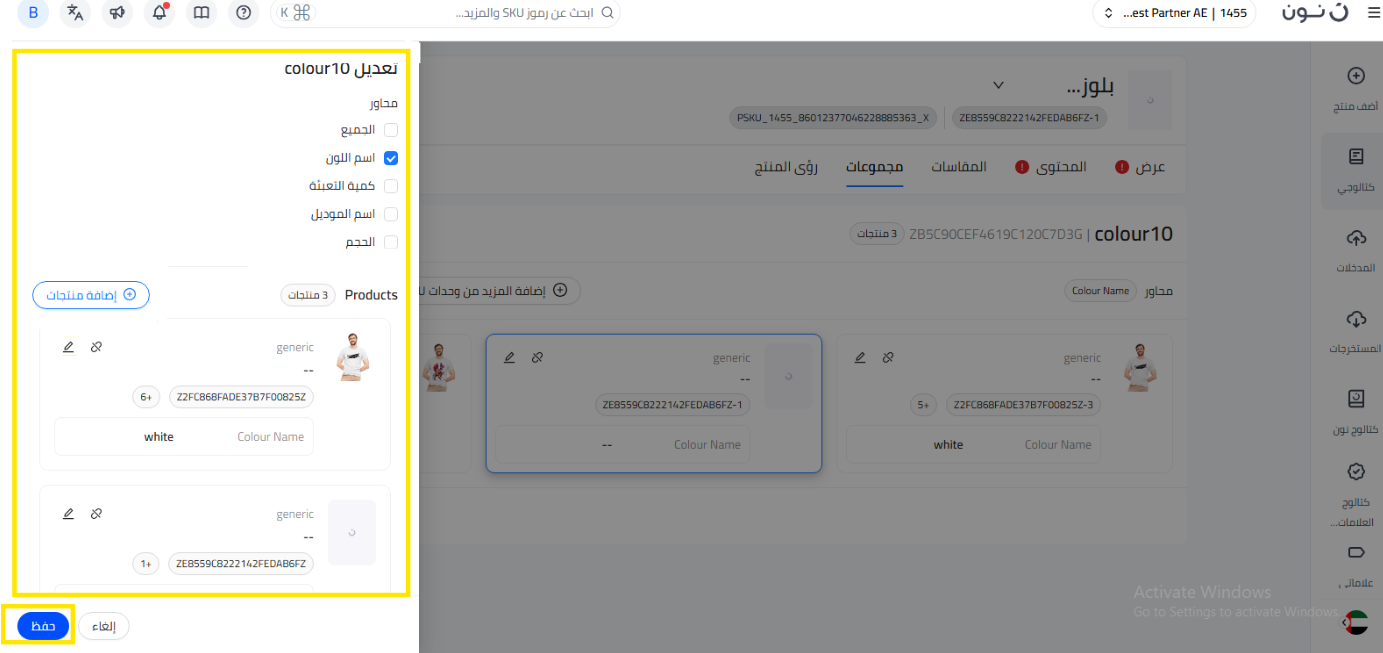
Task: Open the help question mark icon
Action: [x=243, y=13]
